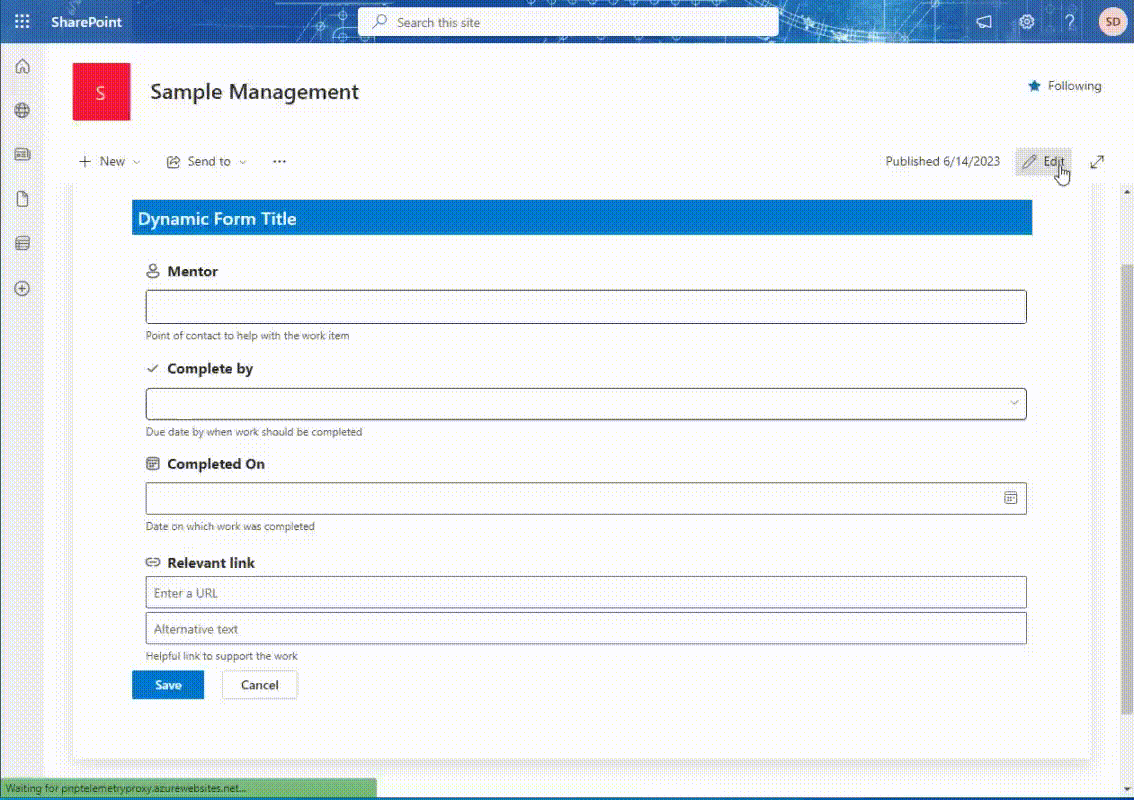
Task: Click the Create plus circle icon
Action: (22, 288)
